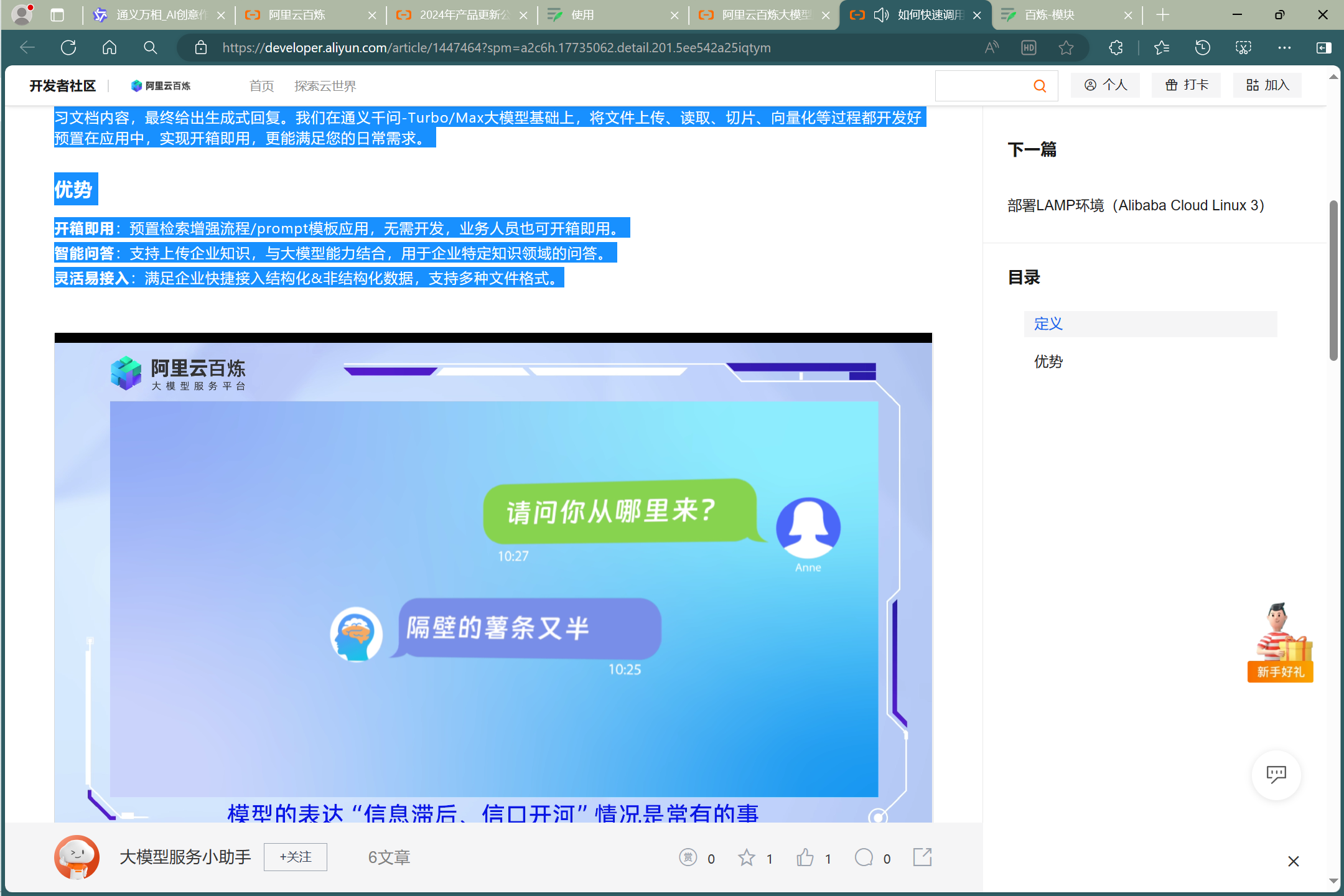Click the browser URL address text
The width and height of the screenshot is (1344, 896).
tap(497, 48)
